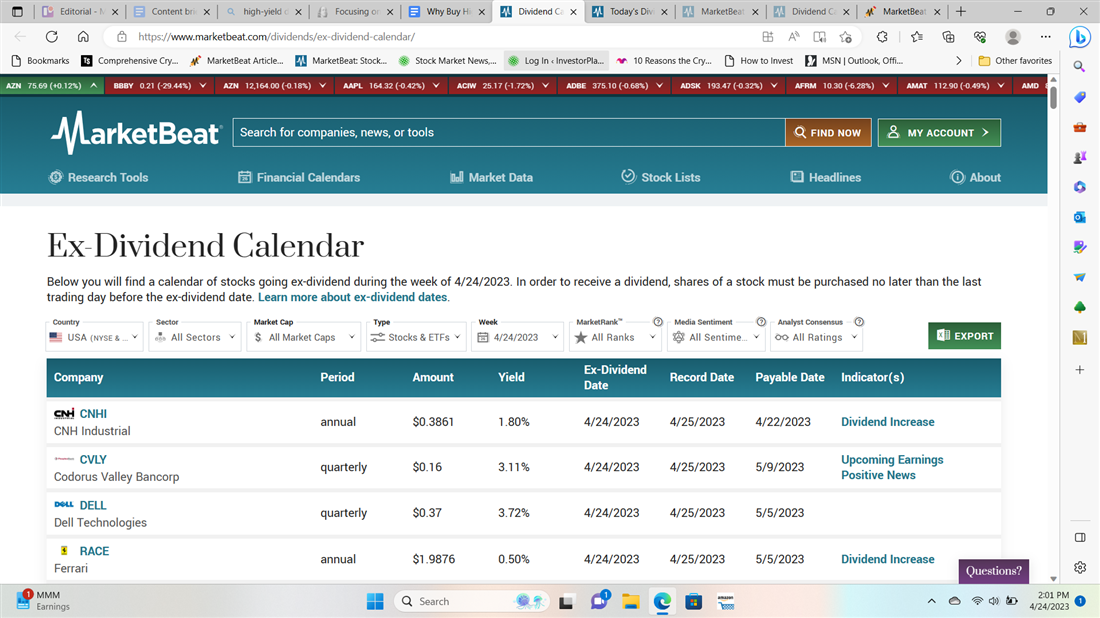This screenshot has width=1100, height=618.
Task: Open sidebar settings gear icon
Action: click(x=1080, y=567)
